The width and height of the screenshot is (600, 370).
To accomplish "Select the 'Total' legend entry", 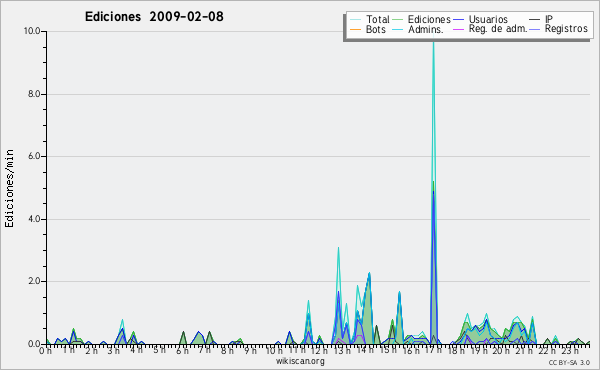I will point(377,19).
